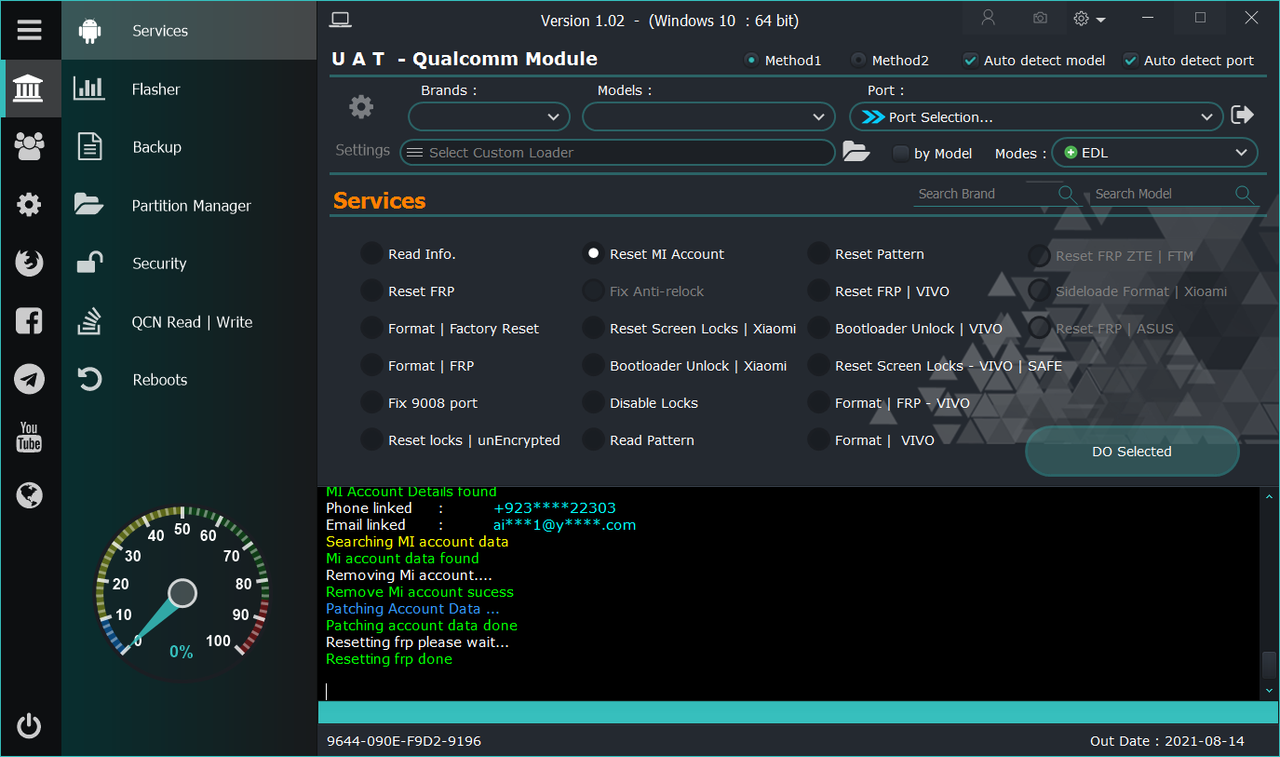Click the power icon at bottom left

[29, 726]
